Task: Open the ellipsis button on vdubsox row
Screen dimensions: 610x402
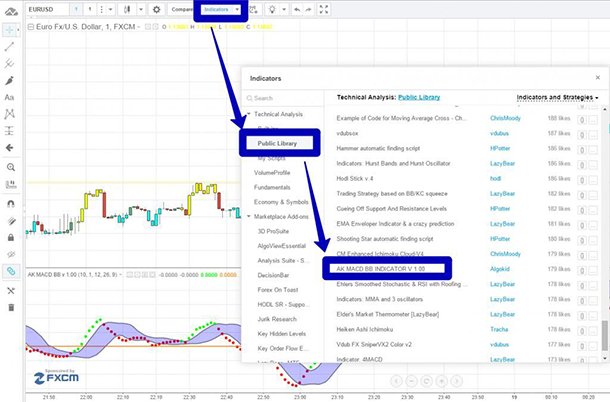Action: click(x=593, y=135)
